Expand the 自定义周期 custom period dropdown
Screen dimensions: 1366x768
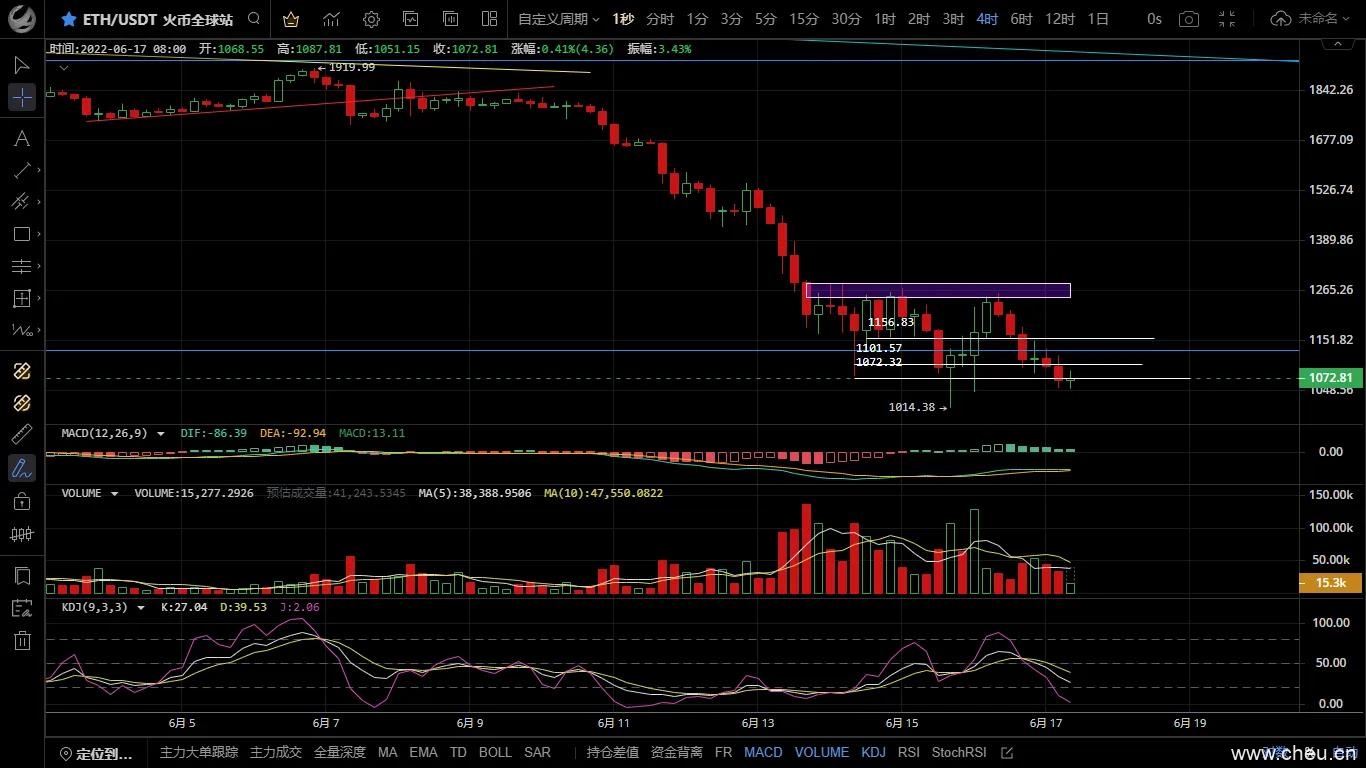click(558, 19)
